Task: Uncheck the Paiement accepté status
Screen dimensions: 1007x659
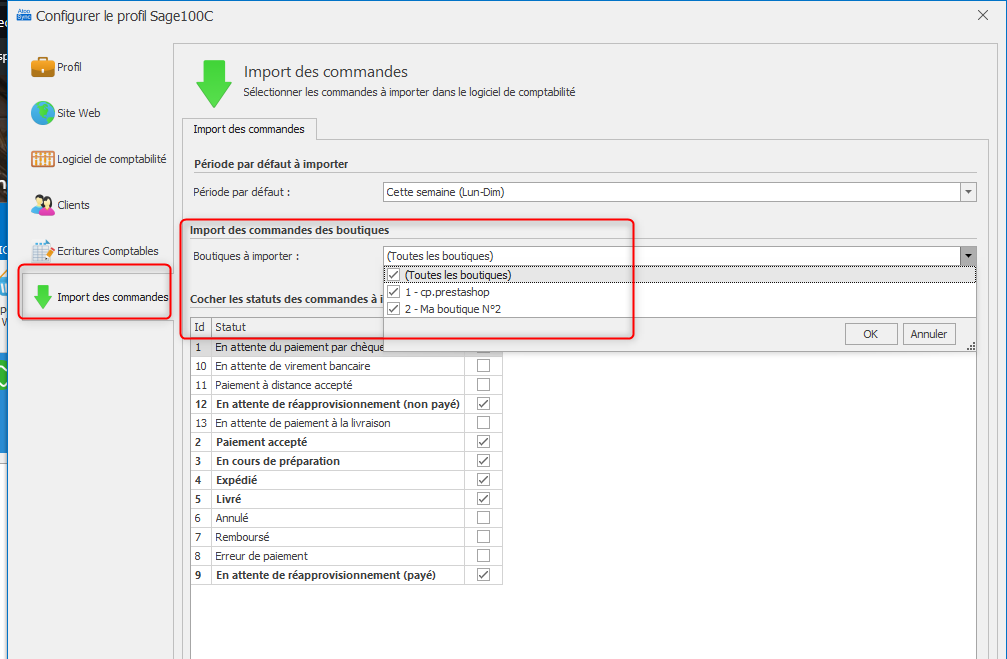Action: click(484, 442)
